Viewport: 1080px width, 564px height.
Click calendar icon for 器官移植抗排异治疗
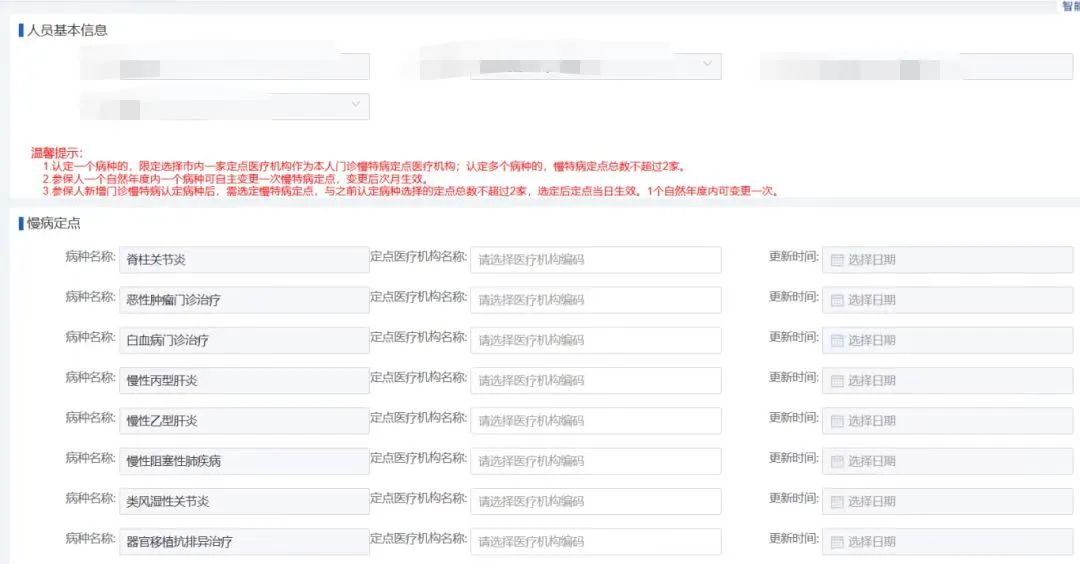coord(838,542)
